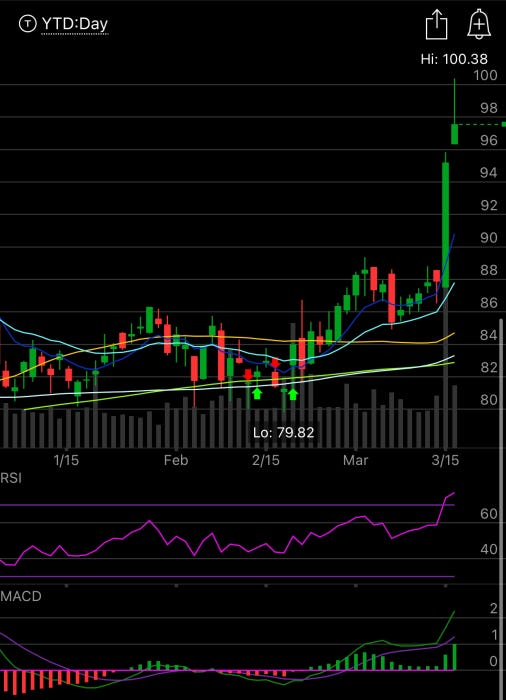
Task: Tap the Feb date label
Action: tap(176, 460)
